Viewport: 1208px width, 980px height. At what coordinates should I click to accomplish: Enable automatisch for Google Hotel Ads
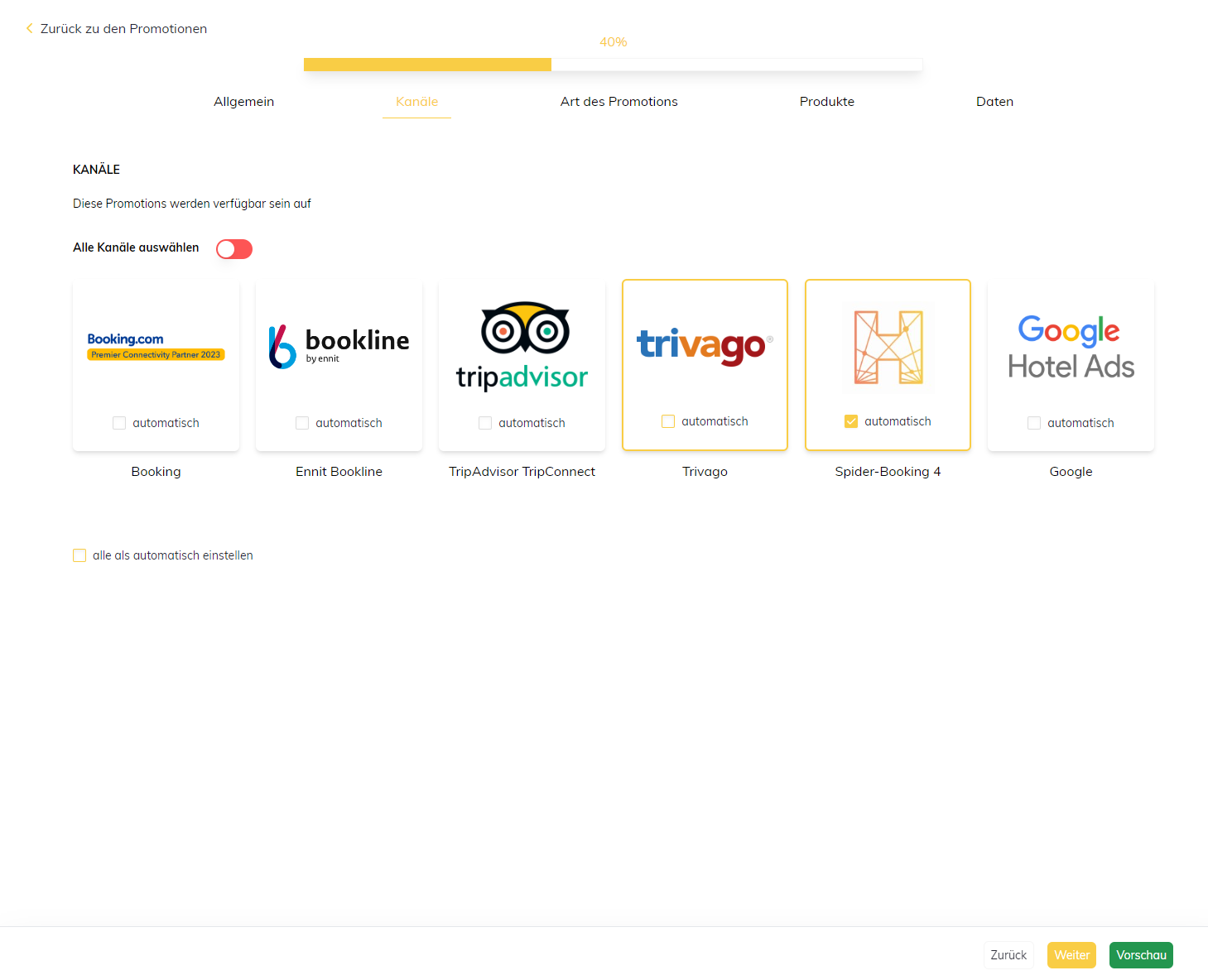tap(1034, 423)
